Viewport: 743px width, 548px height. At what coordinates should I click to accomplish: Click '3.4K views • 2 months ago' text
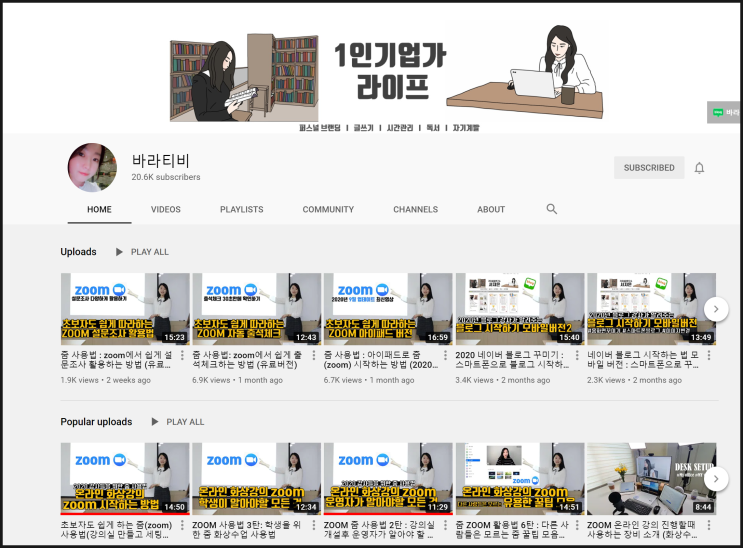point(503,380)
